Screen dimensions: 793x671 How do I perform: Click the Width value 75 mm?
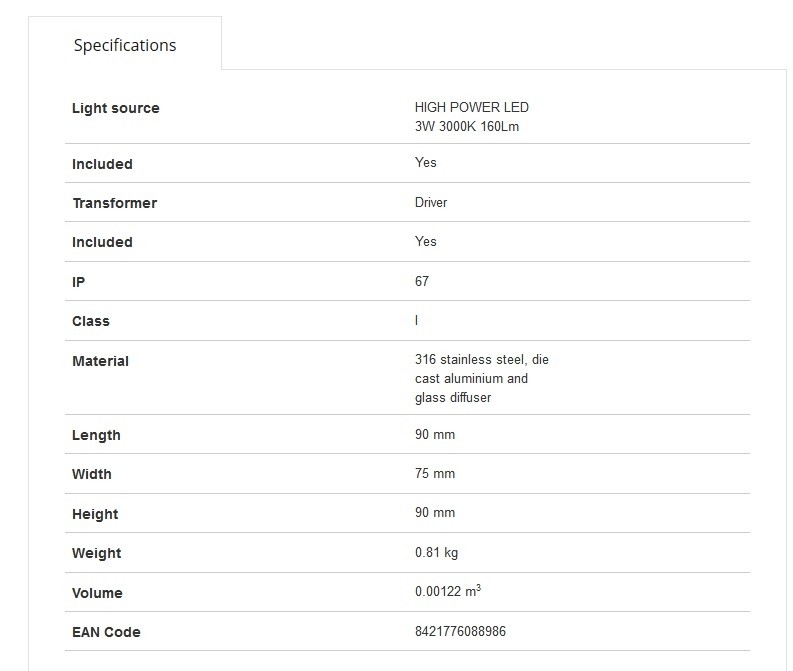pyautogui.click(x=435, y=473)
